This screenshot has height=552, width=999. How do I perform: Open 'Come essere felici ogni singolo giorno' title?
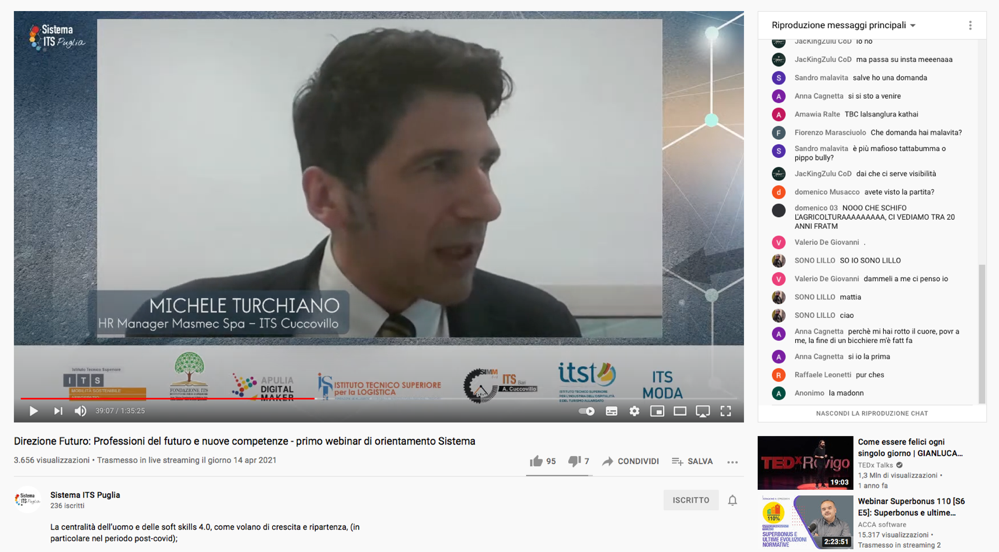tap(910, 447)
